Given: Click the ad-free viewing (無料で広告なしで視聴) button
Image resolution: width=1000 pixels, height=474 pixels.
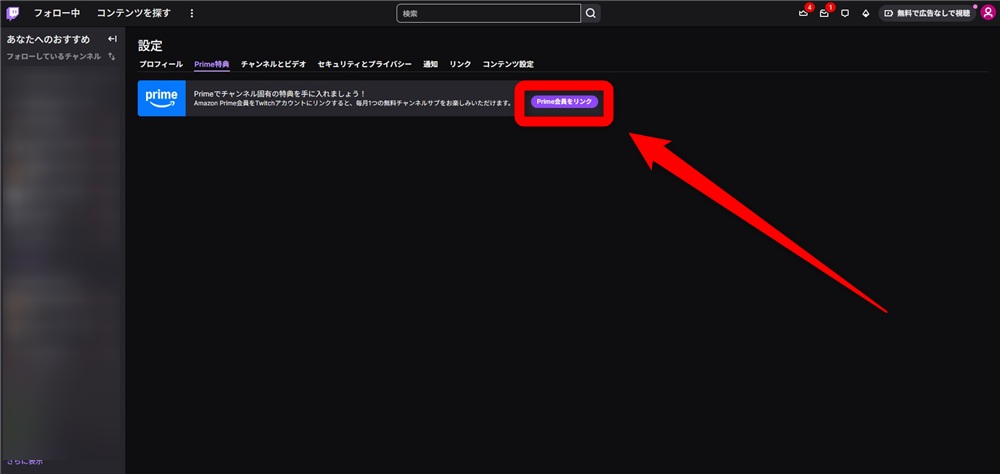Looking at the screenshot, I should [927, 13].
